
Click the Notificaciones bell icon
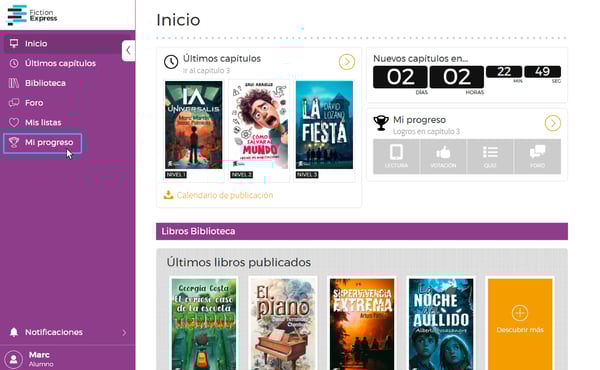[x=14, y=332]
